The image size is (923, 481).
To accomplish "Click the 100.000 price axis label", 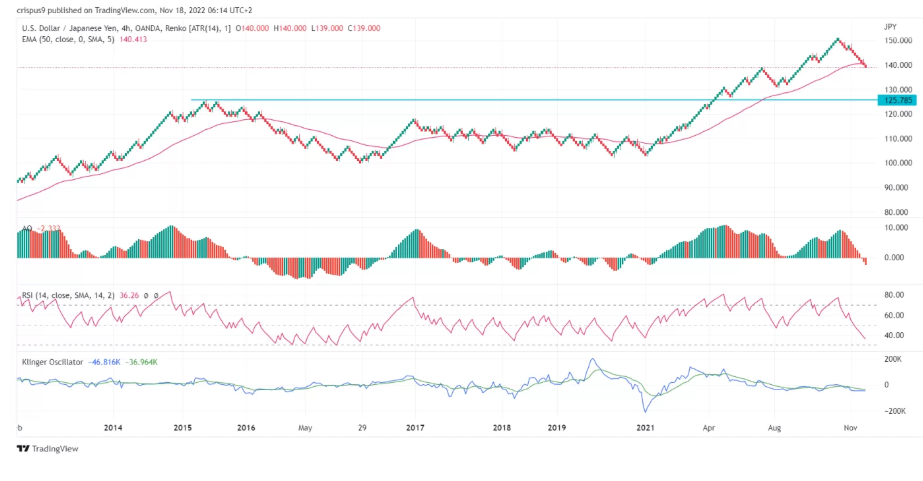I will pyautogui.click(x=895, y=163).
